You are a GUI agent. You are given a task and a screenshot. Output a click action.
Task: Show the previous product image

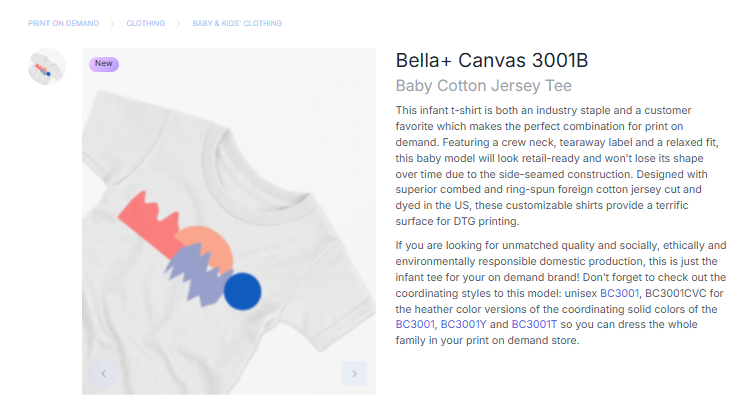[103, 374]
